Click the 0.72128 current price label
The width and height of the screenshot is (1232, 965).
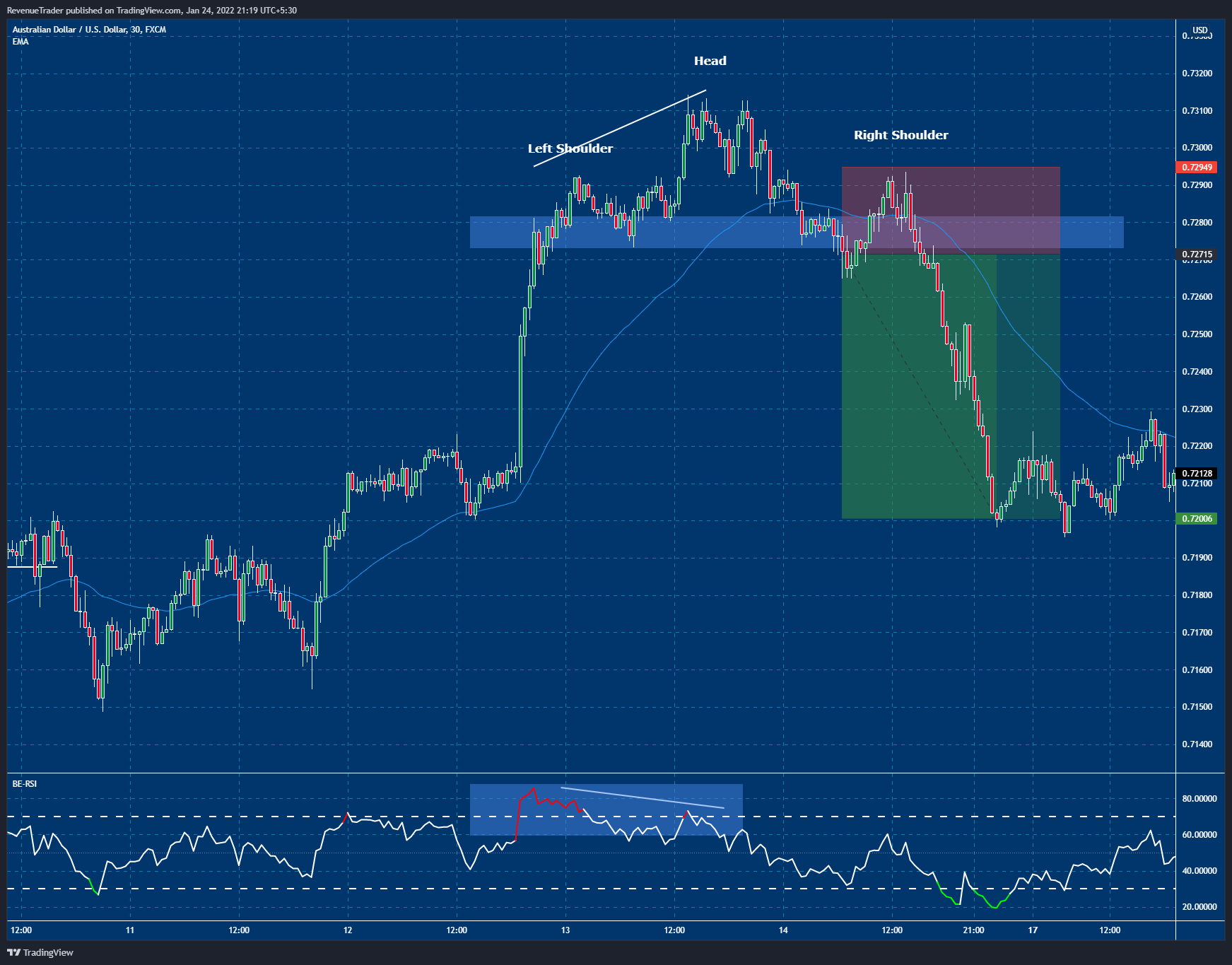tap(1196, 474)
